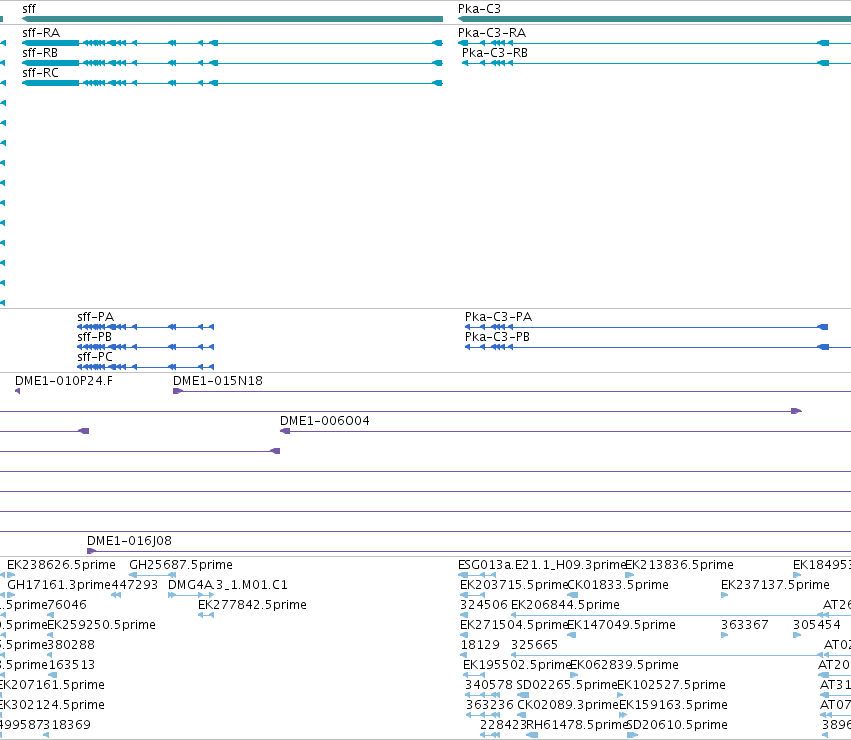The height and width of the screenshot is (740, 851).
Task: Select the Pka-C3-PB protein label
Action: coord(497,337)
